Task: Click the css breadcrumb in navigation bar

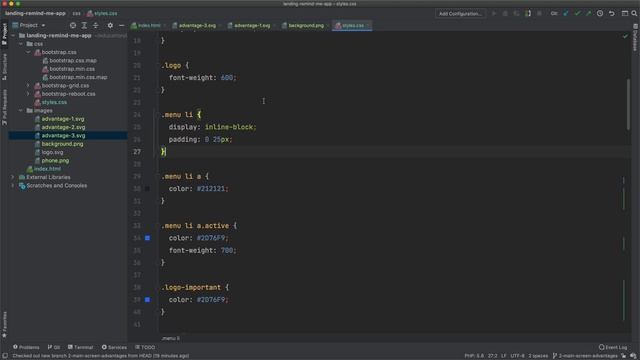Action: click(x=76, y=13)
